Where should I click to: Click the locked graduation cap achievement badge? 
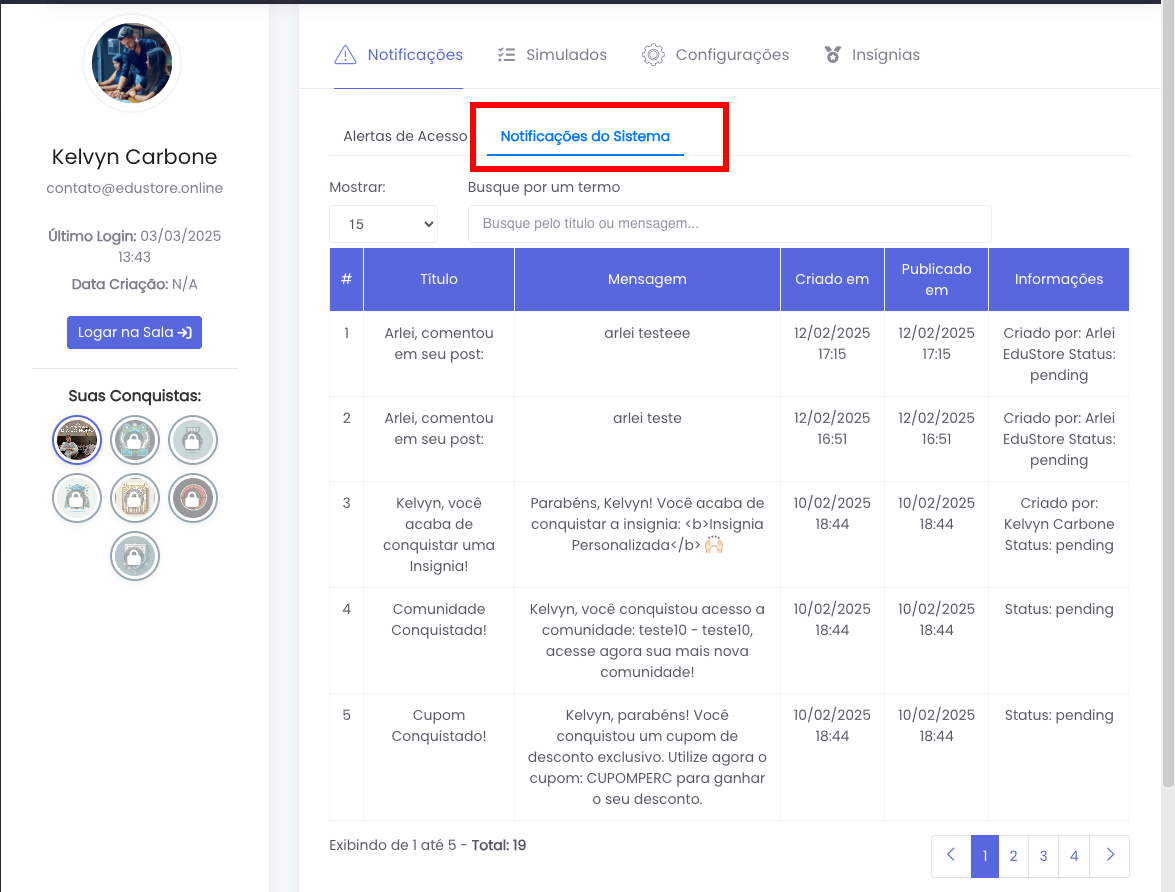[x=77, y=498]
